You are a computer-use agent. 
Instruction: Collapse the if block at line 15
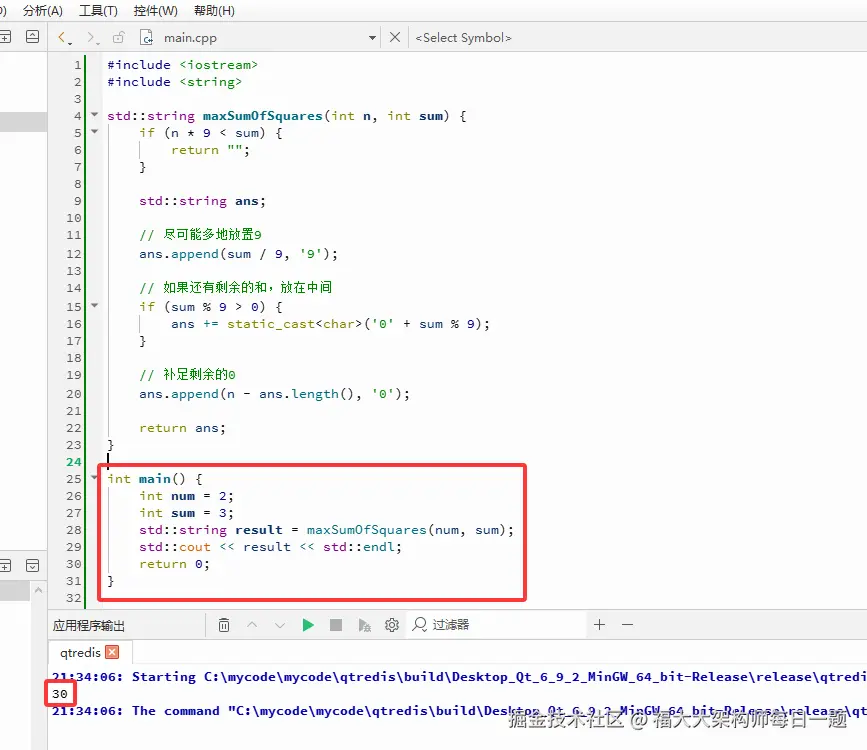point(95,305)
